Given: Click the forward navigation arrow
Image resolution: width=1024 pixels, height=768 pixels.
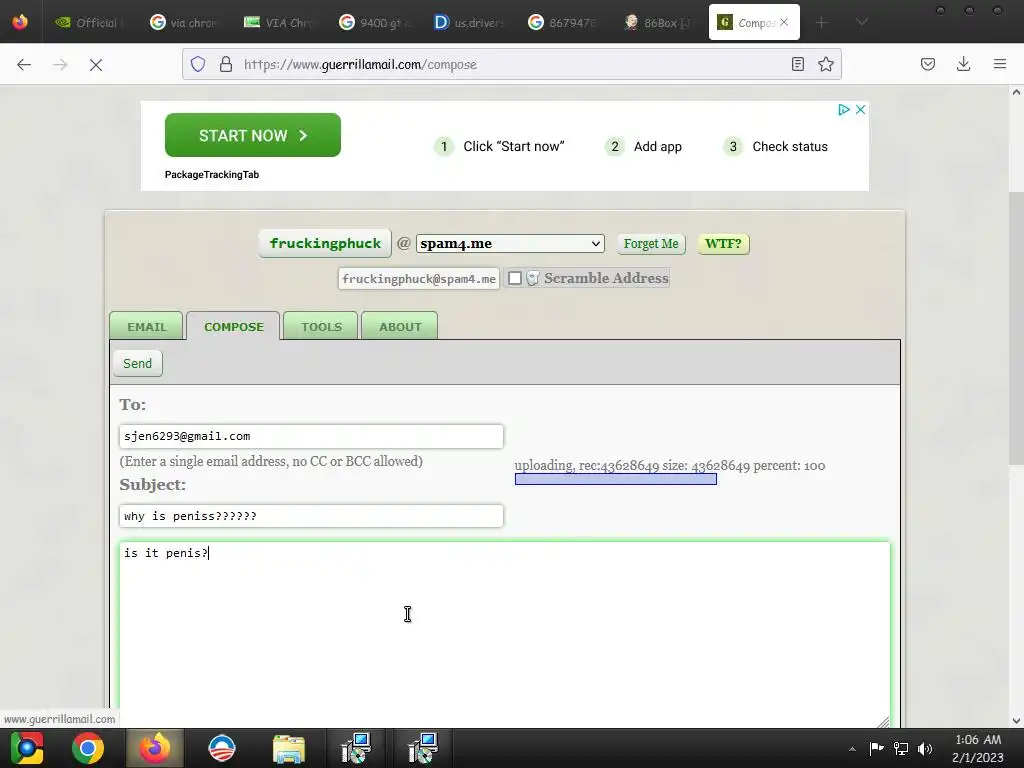Looking at the screenshot, I should (x=60, y=65).
